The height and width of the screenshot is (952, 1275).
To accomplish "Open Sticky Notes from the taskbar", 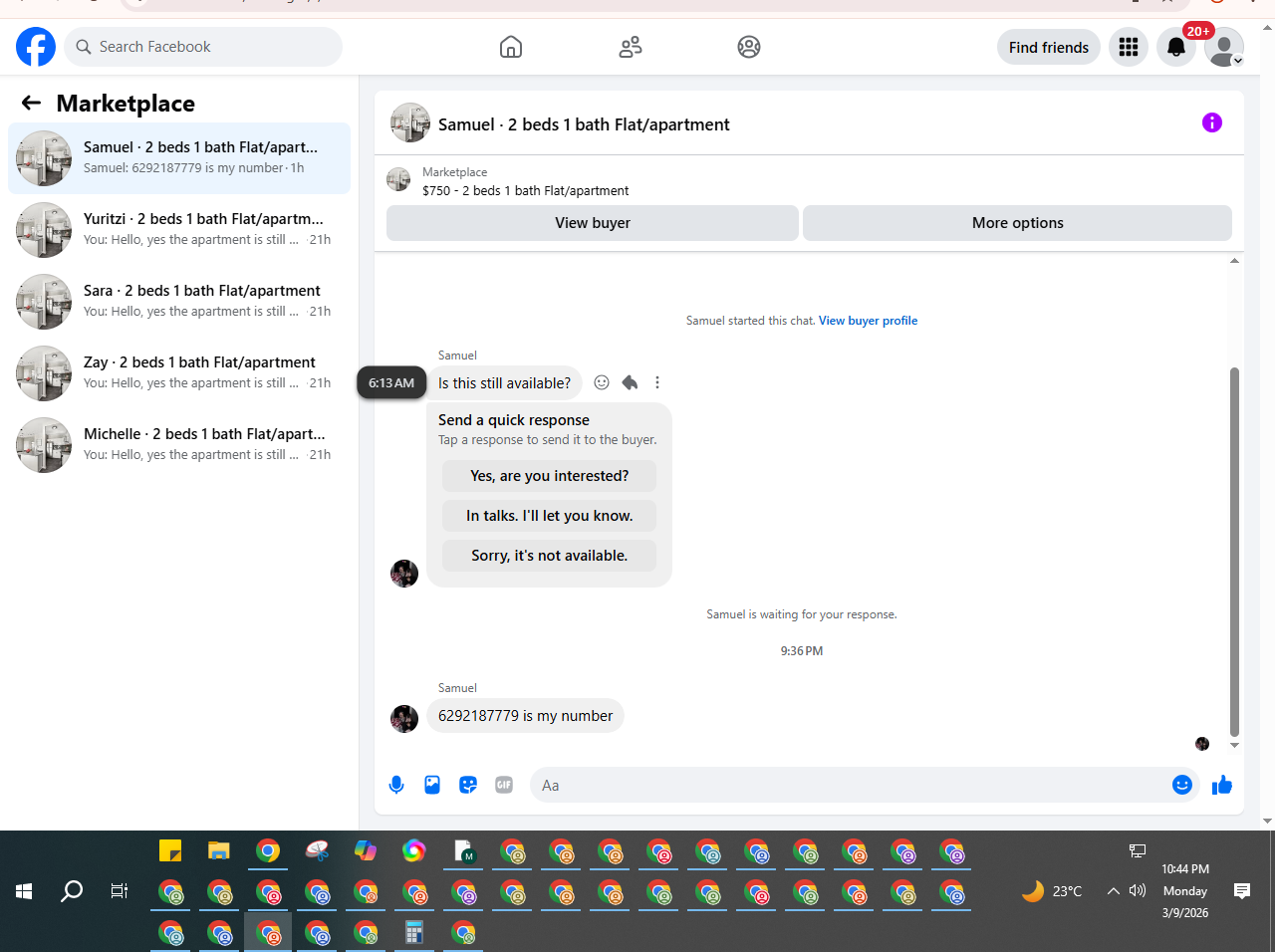I will coord(170,850).
